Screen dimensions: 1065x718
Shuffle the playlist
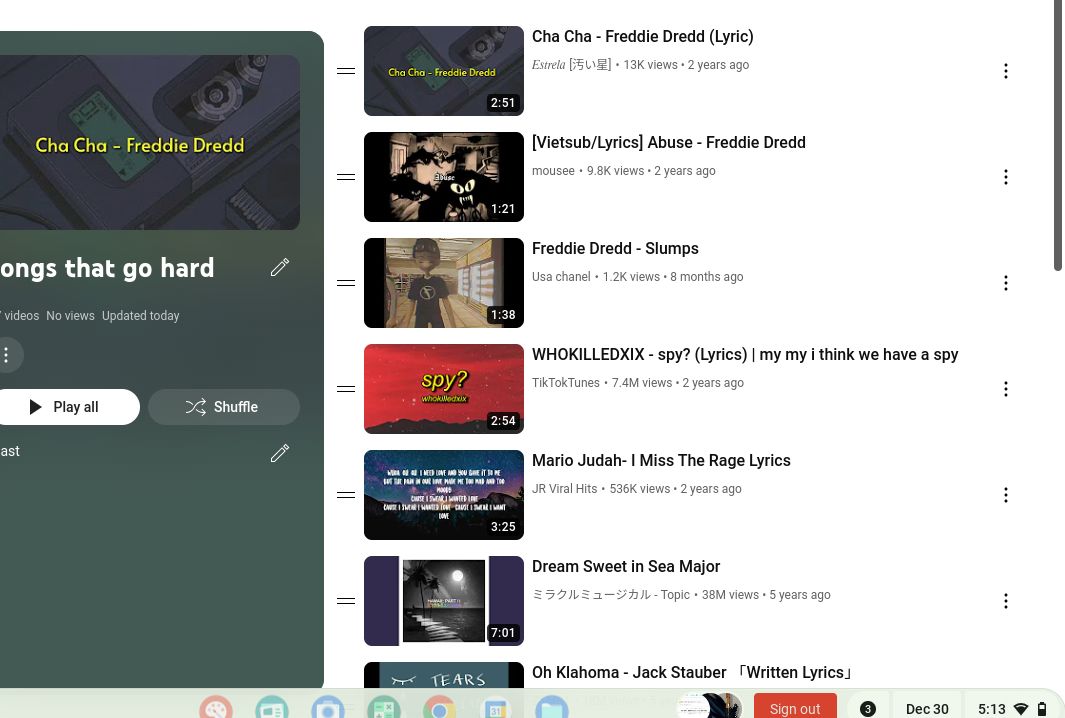[223, 407]
